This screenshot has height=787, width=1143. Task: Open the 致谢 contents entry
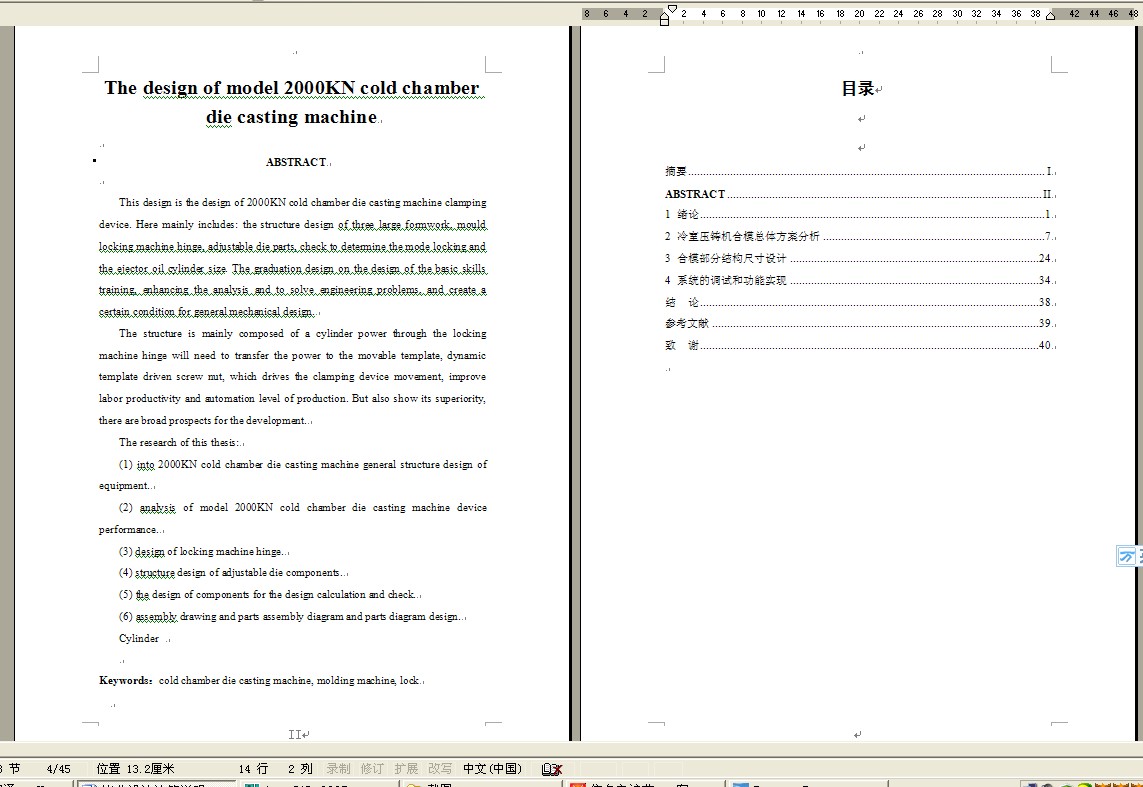860,345
